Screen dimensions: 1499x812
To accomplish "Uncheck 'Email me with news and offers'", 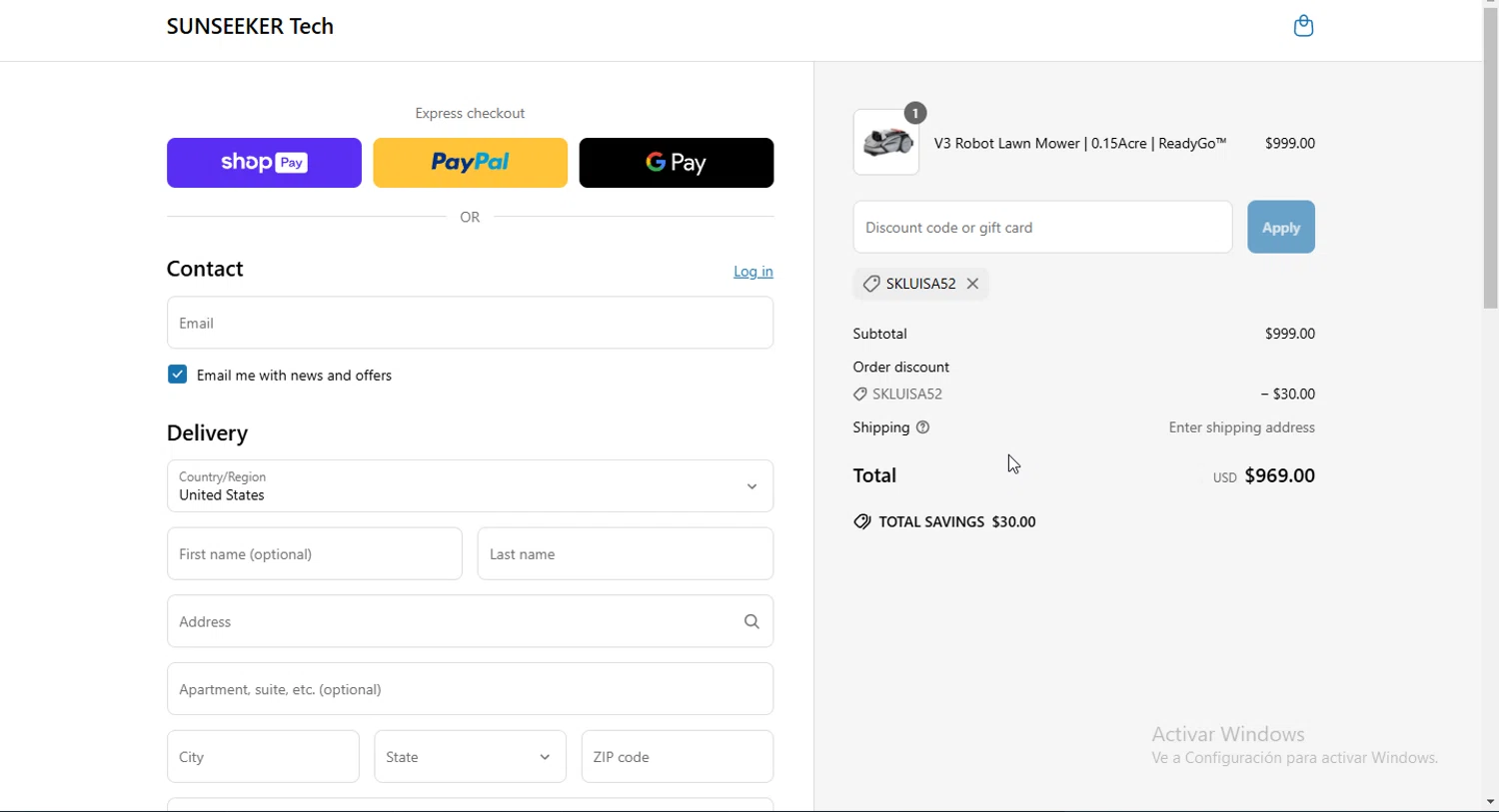I will [178, 376].
